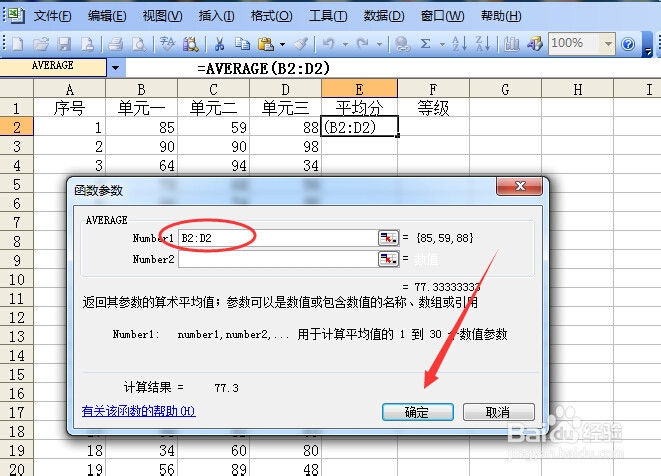This screenshot has height=476, width=661.
Task: Click the empty Number2 input field
Action: (x=278, y=259)
